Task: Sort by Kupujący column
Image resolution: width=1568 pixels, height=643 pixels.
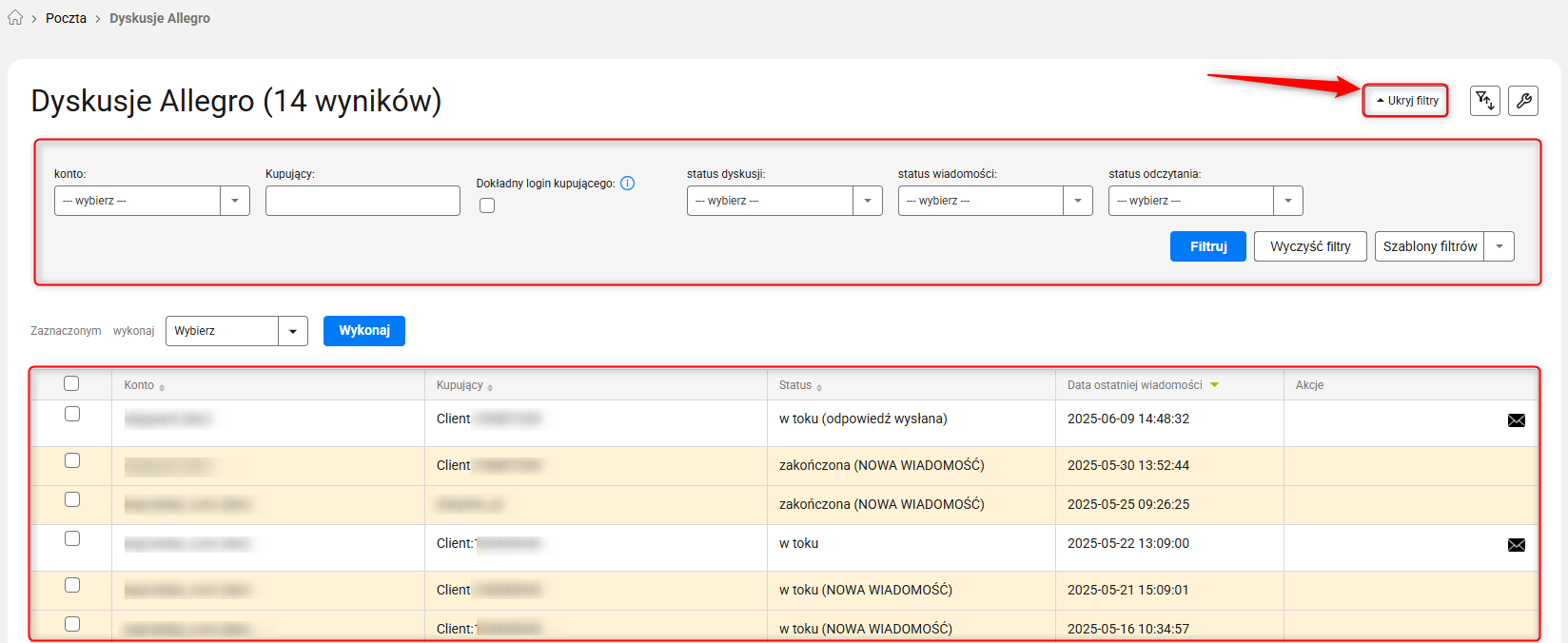Action: click(465, 385)
